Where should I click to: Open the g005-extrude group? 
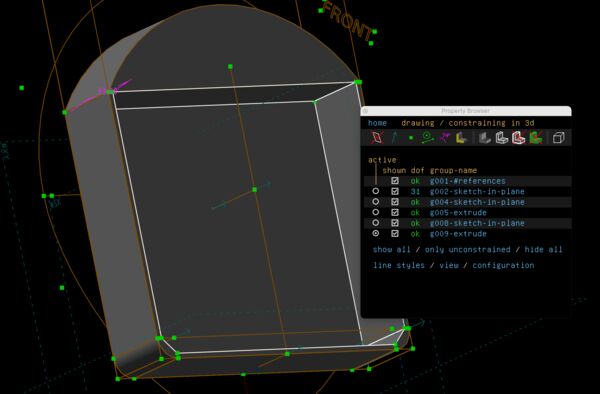[x=458, y=213]
